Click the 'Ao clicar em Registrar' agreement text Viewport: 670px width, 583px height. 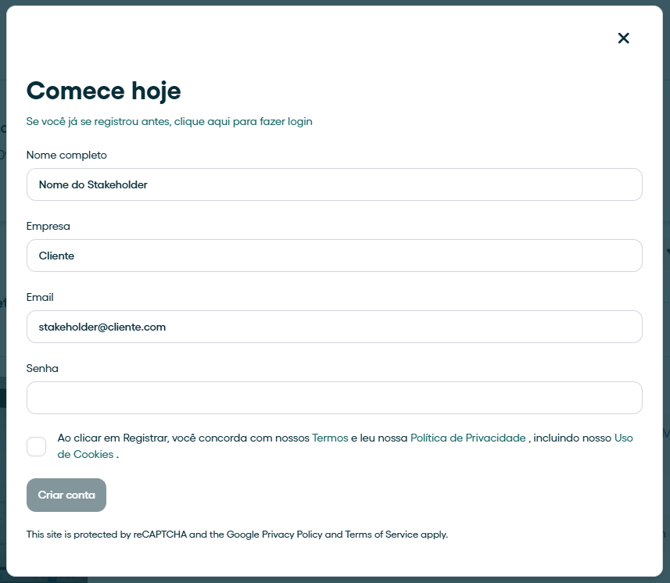click(345, 446)
